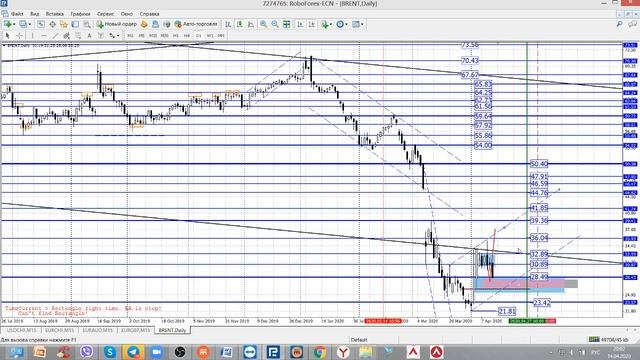
Task: Select the Horizontal Line tool
Action: point(44,36)
